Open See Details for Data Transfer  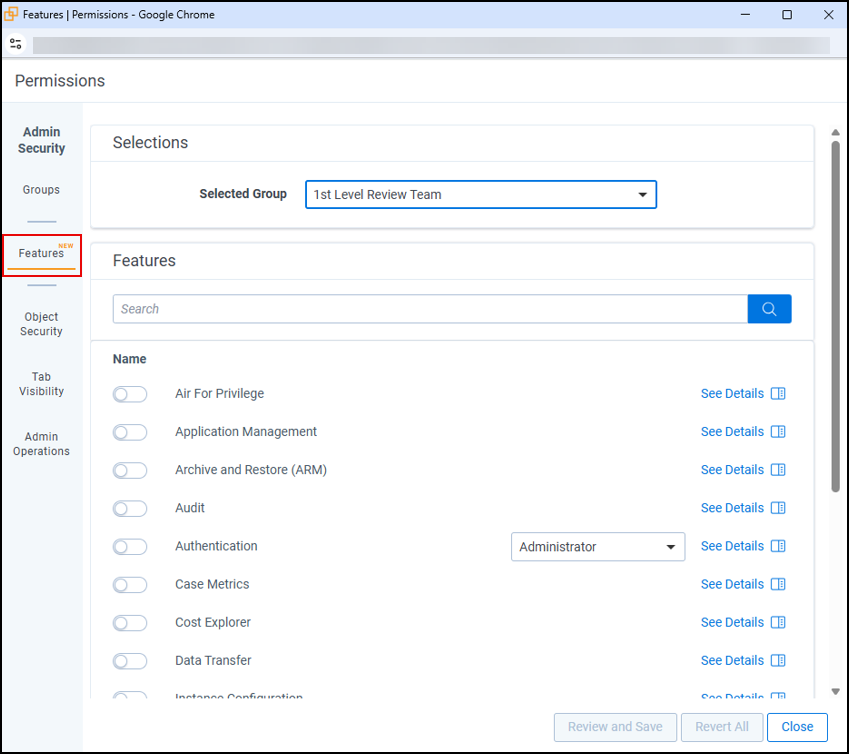(731, 660)
